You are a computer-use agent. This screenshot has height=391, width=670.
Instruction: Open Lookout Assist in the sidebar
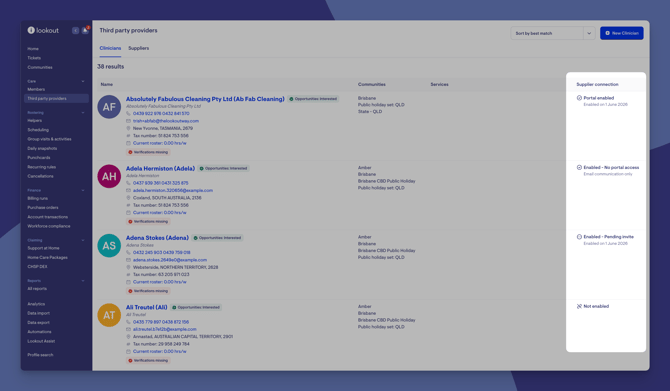click(x=41, y=341)
